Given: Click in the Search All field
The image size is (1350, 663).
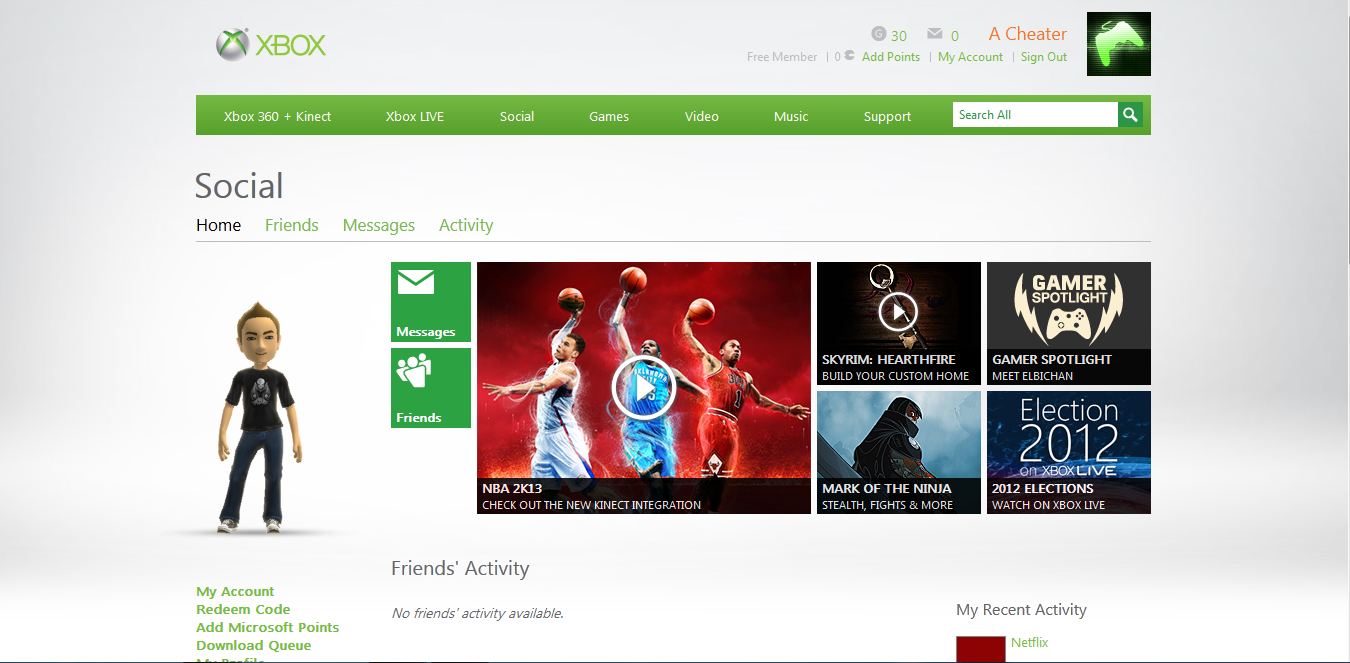Looking at the screenshot, I should click(1035, 115).
